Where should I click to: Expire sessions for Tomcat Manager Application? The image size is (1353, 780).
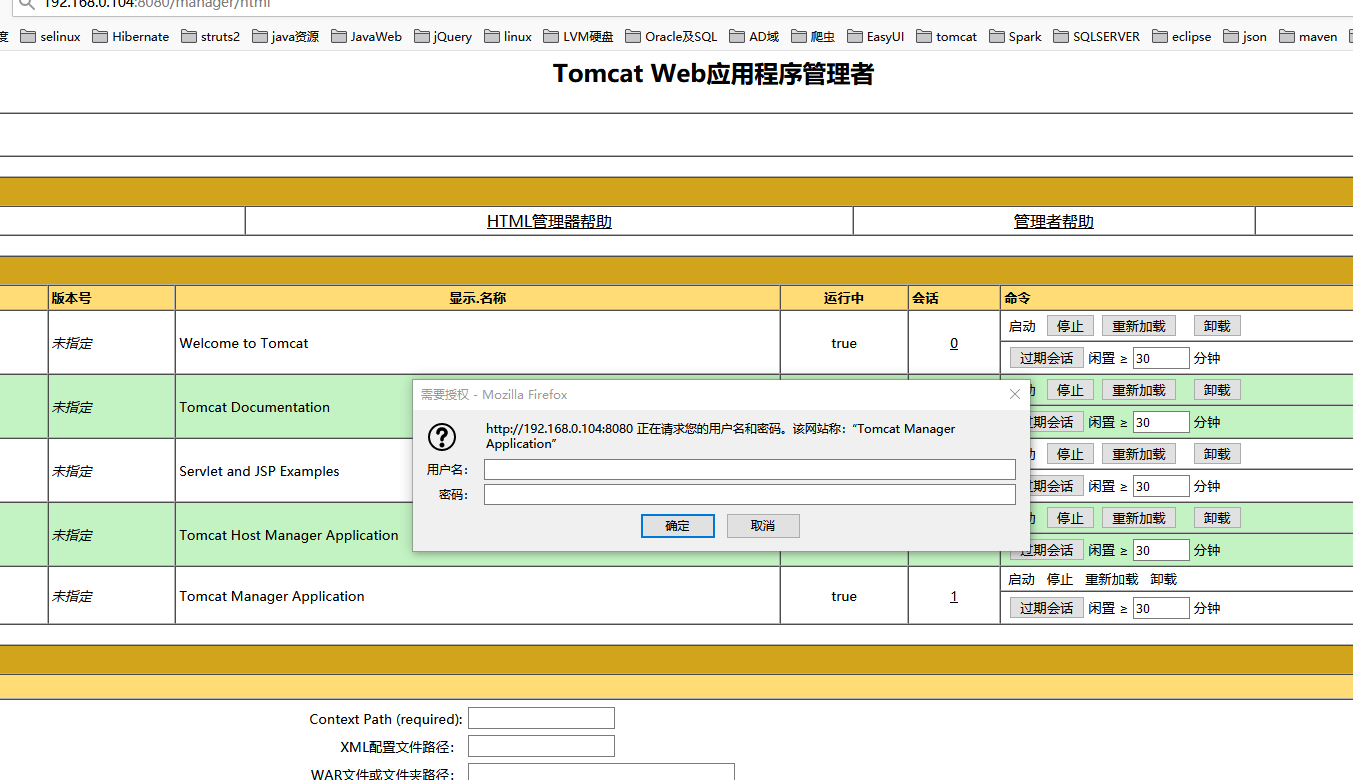[x=1046, y=608]
